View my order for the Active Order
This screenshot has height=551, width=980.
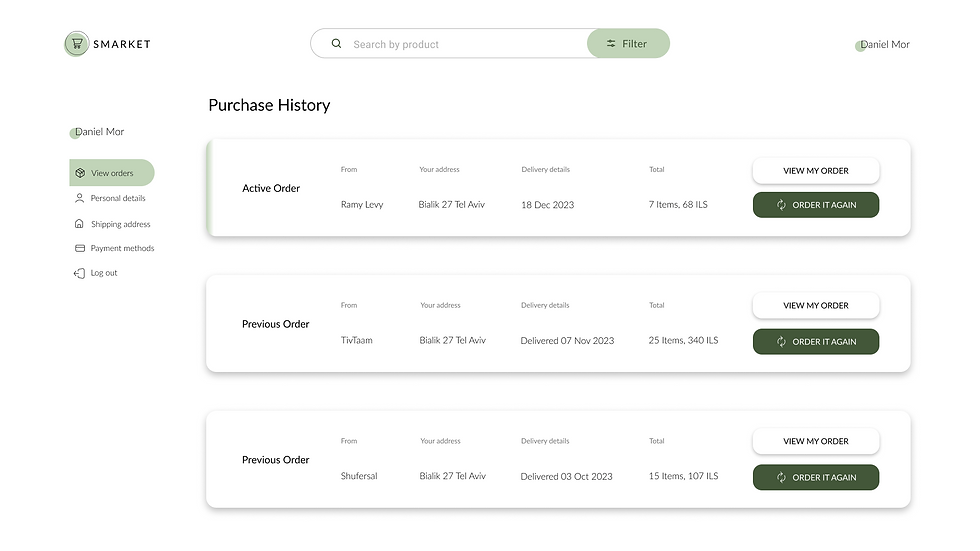(x=816, y=171)
